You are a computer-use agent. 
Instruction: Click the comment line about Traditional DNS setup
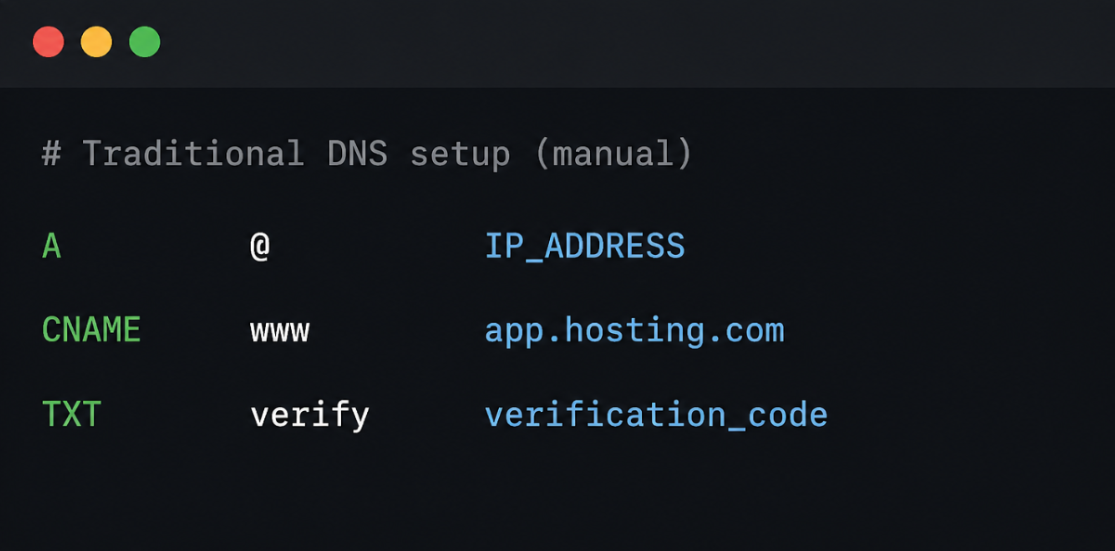[x=367, y=154]
